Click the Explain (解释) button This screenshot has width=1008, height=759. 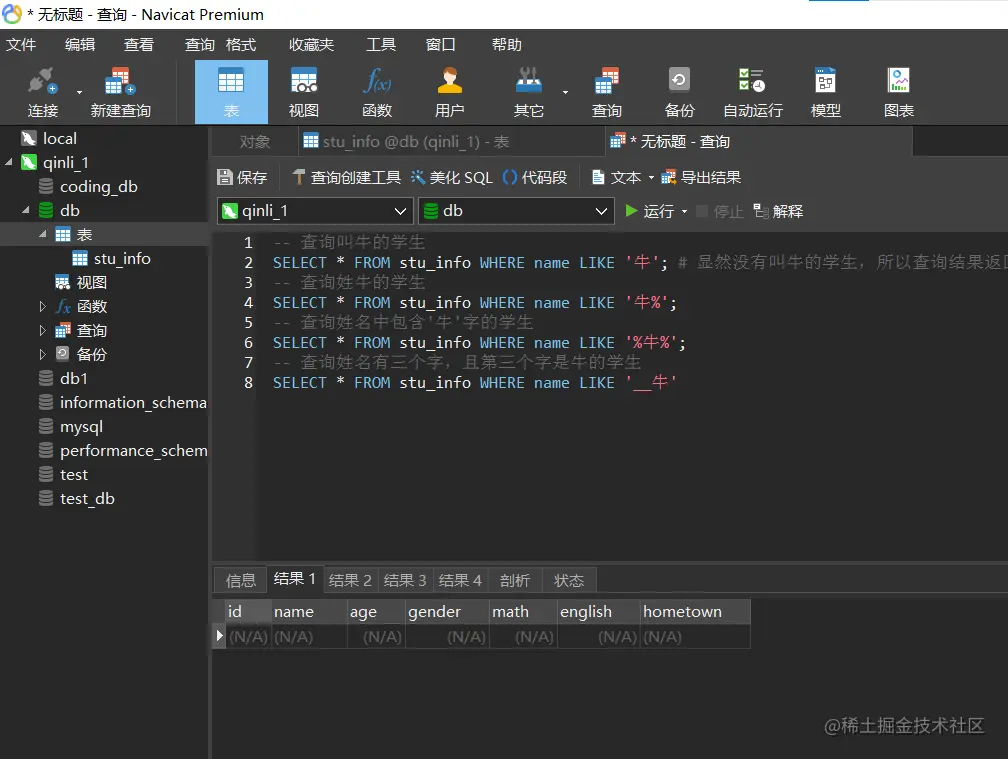778,211
